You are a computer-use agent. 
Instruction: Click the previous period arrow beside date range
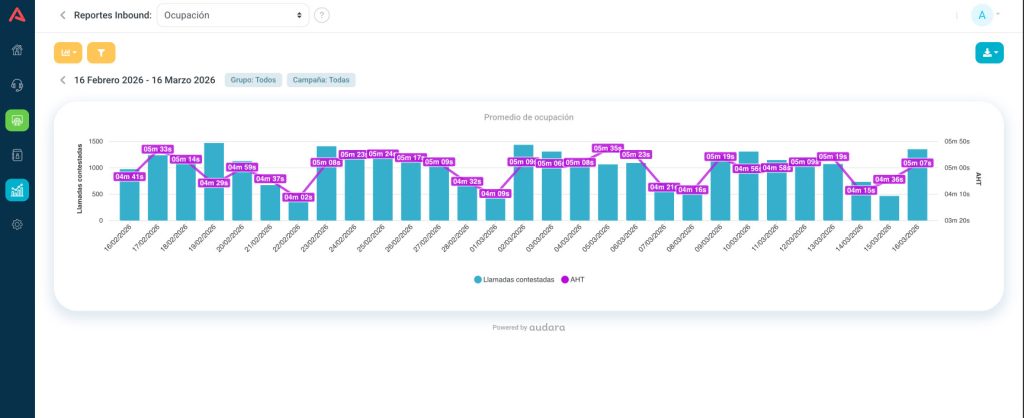pos(63,80)
